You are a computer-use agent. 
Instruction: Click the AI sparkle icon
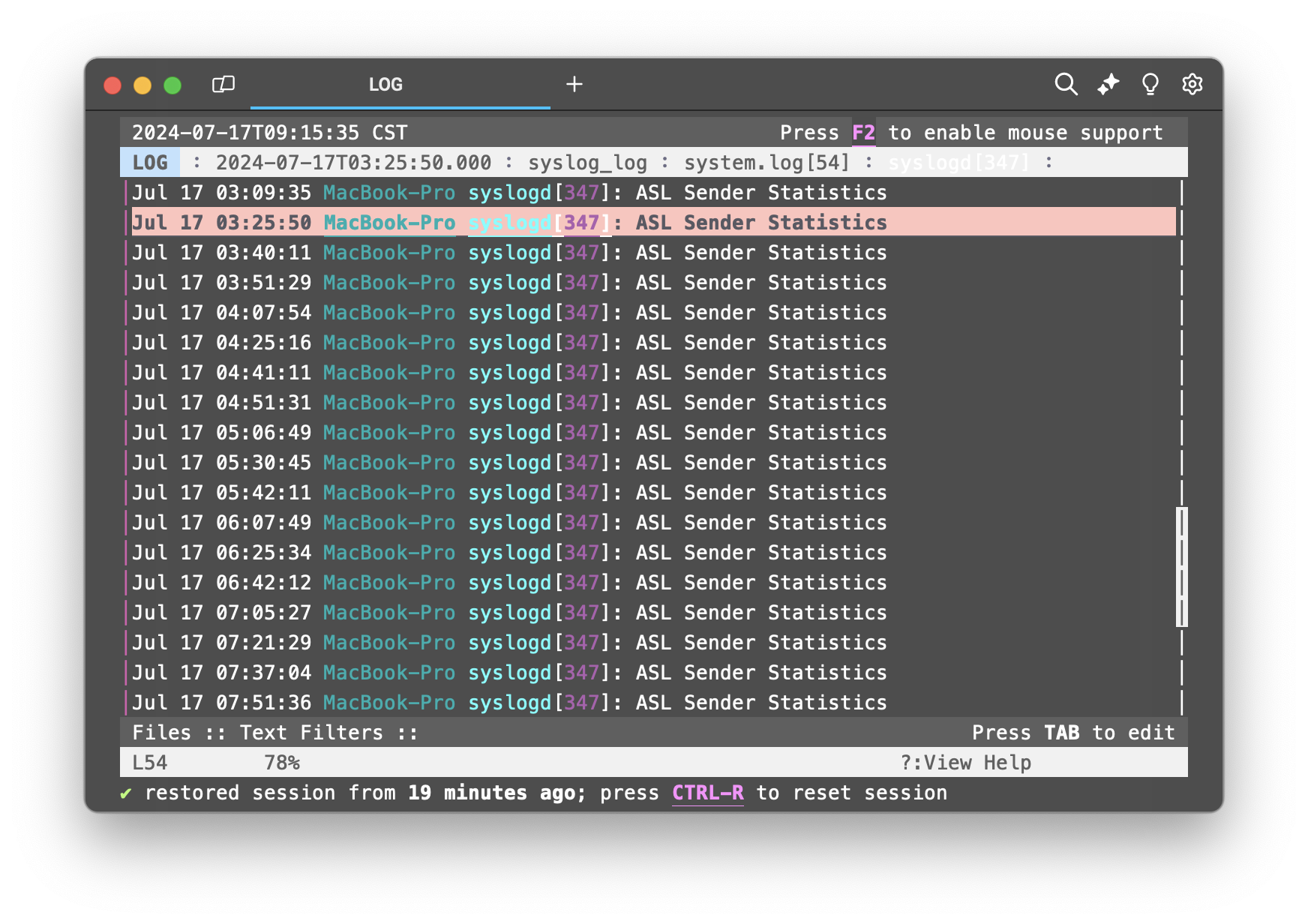point(1108,84)
